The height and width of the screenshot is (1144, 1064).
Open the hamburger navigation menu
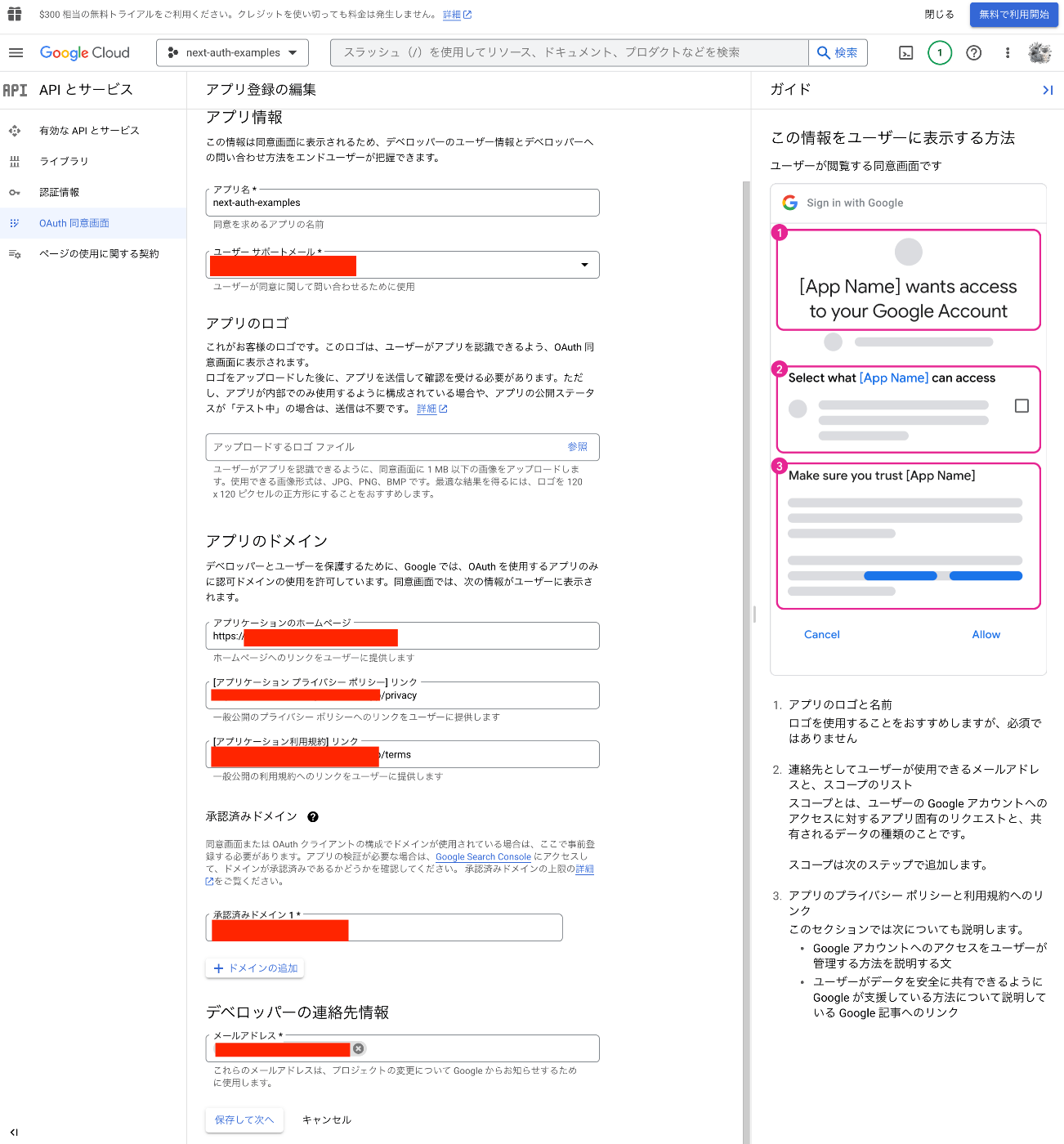(16, 52)
